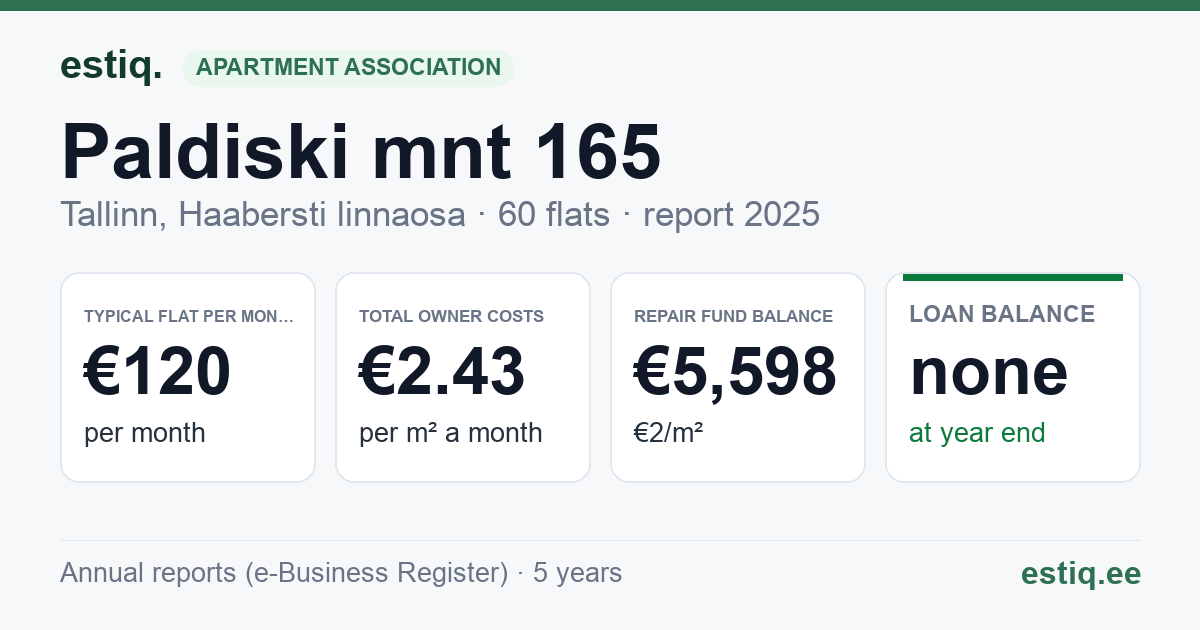
Task: Click the 'per m² a month' caption
Action: tap(451, 433)
